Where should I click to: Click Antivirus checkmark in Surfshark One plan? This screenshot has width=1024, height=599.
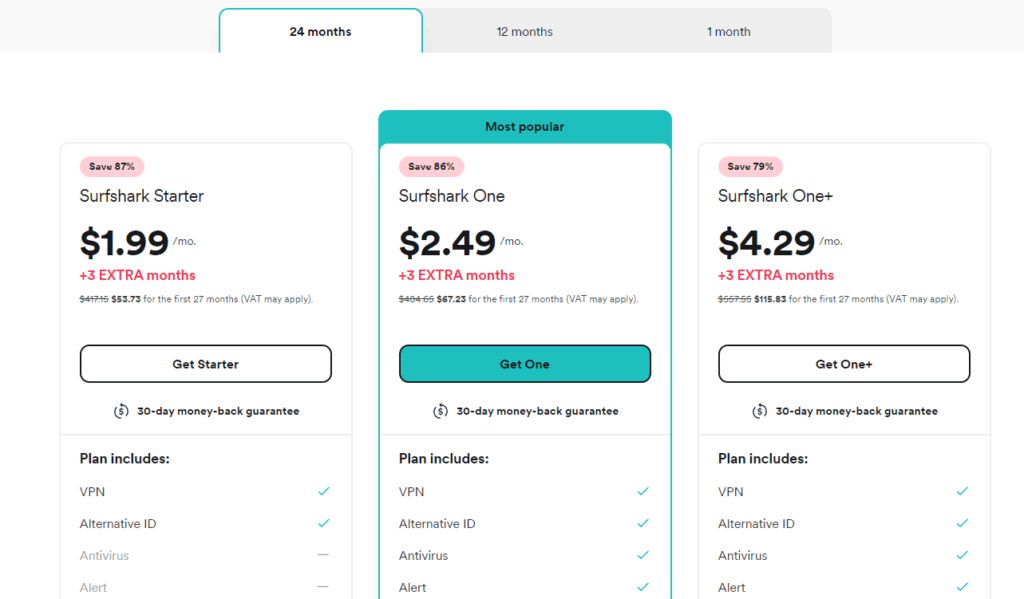tap(643, 555)
